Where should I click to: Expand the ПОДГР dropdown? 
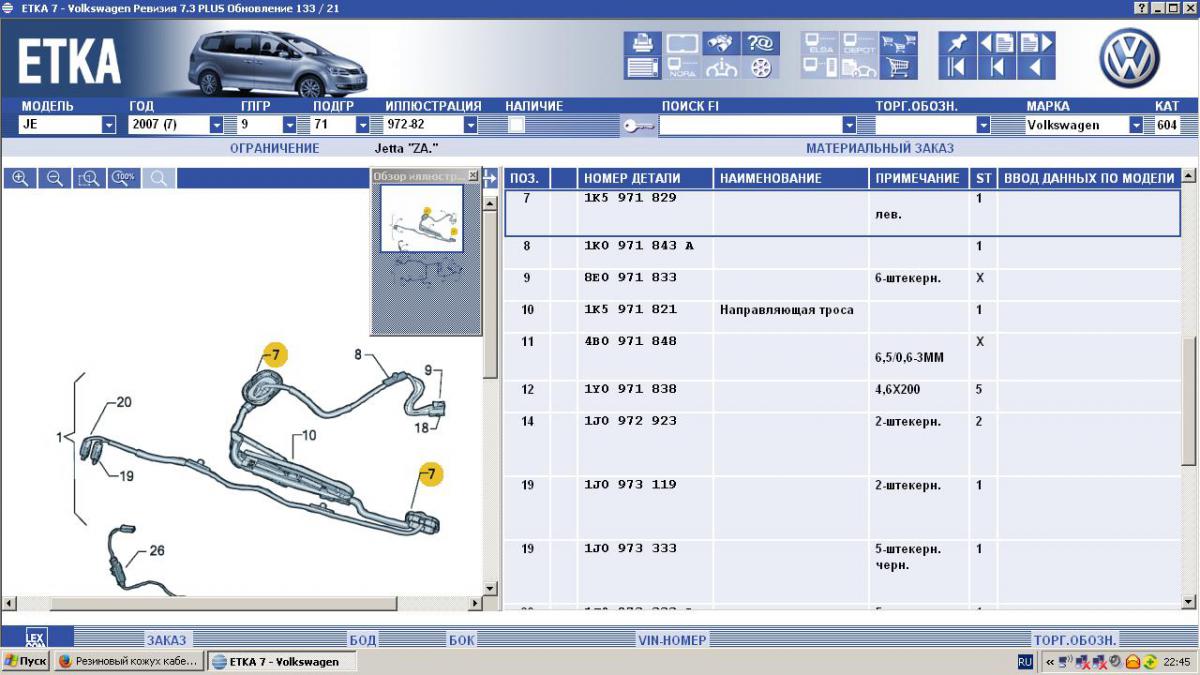pyautogui.click(x=364, y=125)
